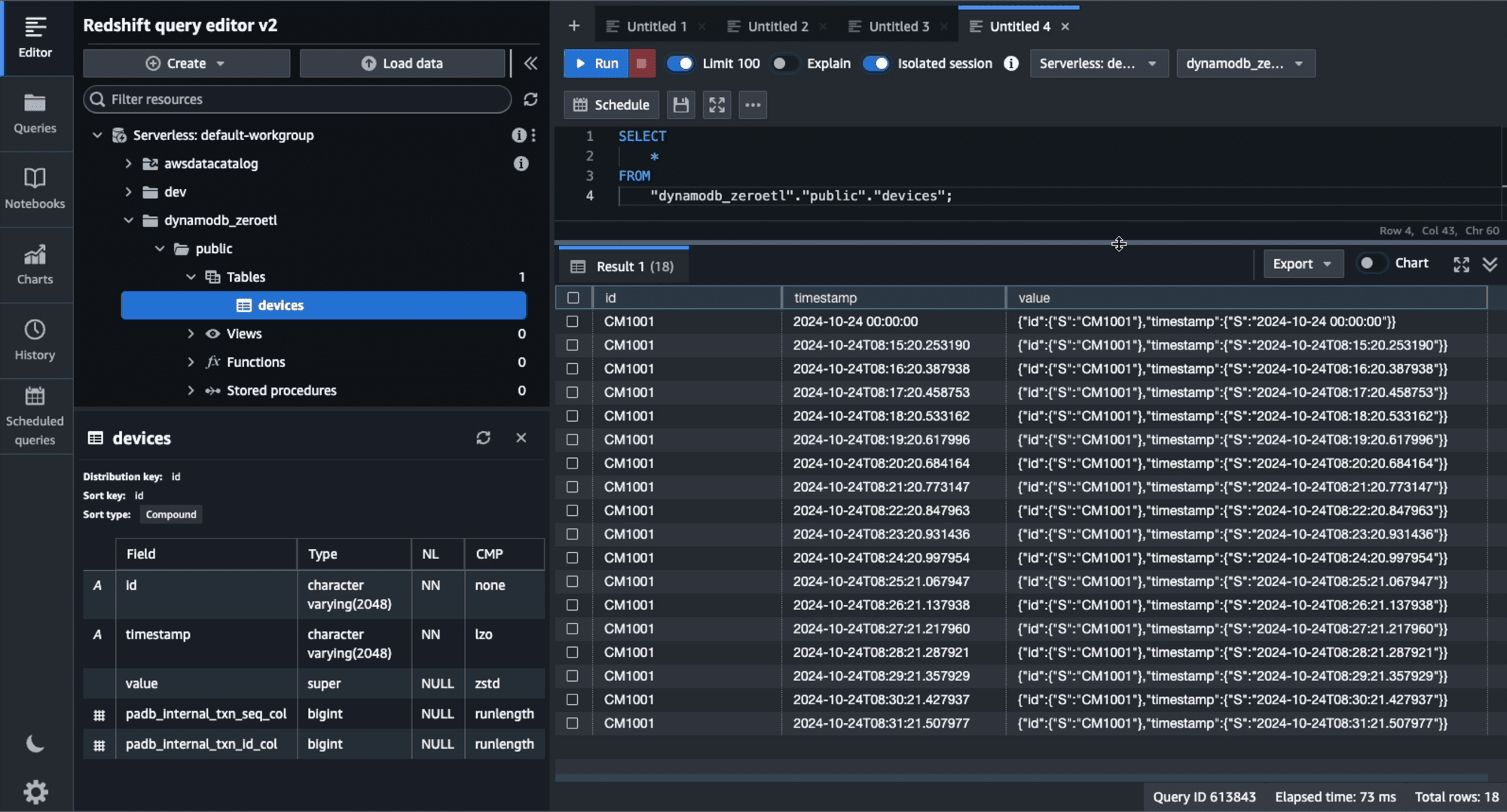Collapse the public schema node
Screen dimensions: 1507x812
160,249
